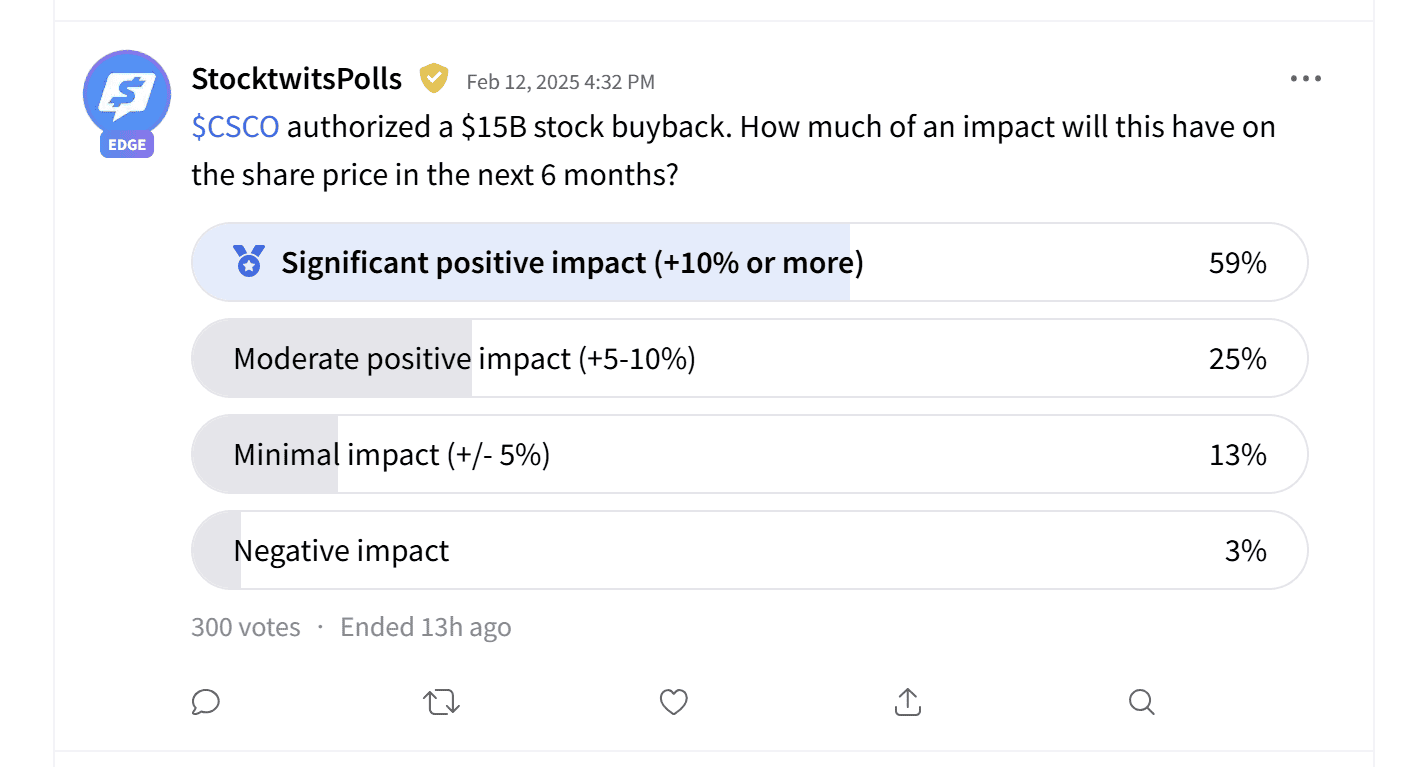
Task: Select Significant positive impact poll option
Action: tap(572, 263)
